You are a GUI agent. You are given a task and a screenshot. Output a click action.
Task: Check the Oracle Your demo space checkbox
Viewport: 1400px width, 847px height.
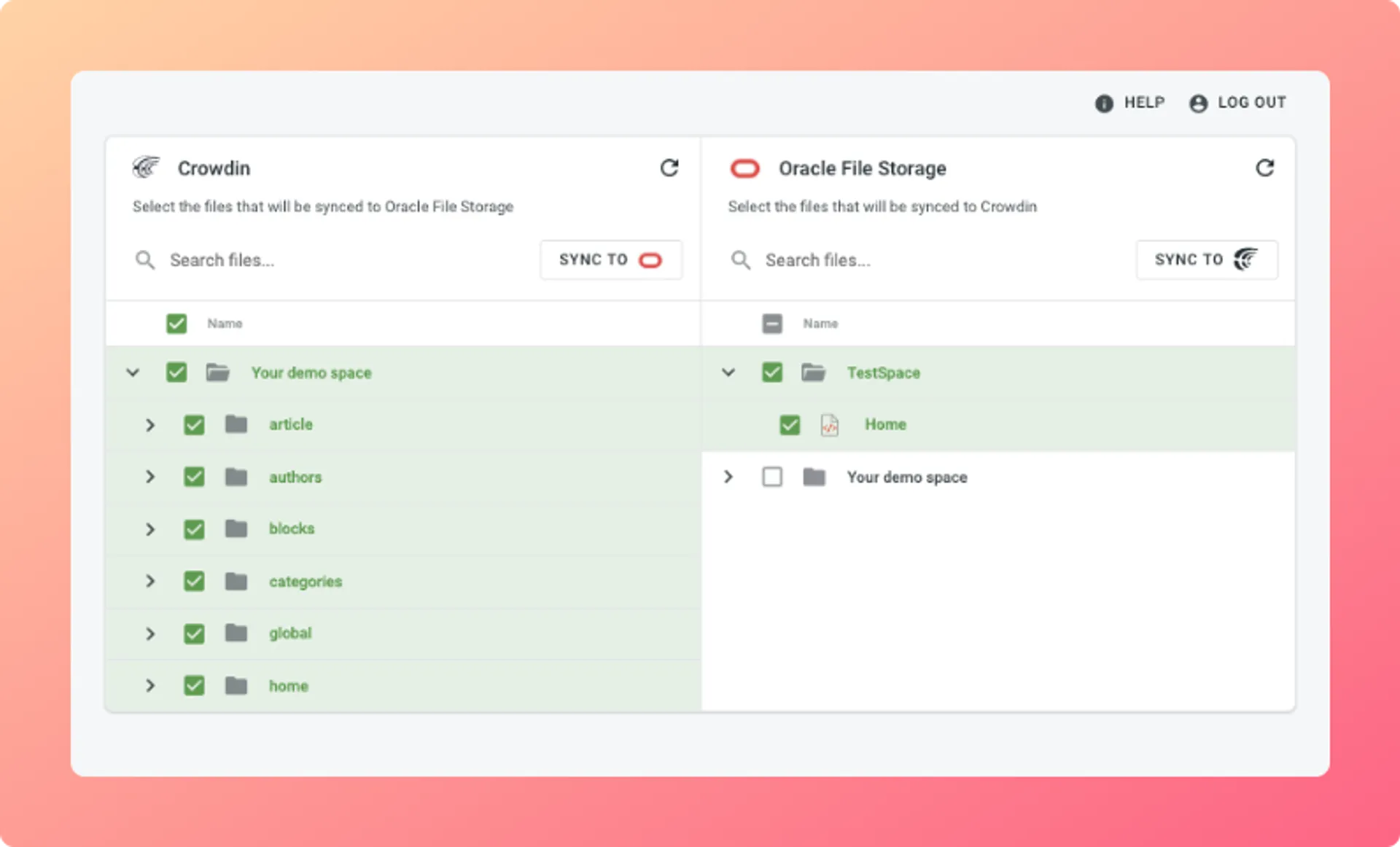point(772,477)
